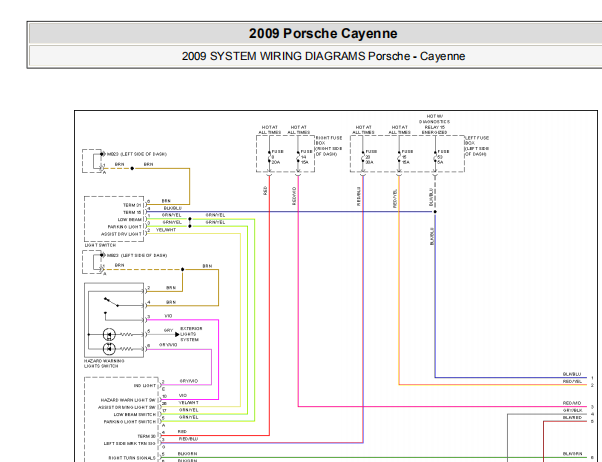Select the "LOW BEAM" terminal of light switch
This screenshot has width=602, height=462.
[x=130, y=220]
